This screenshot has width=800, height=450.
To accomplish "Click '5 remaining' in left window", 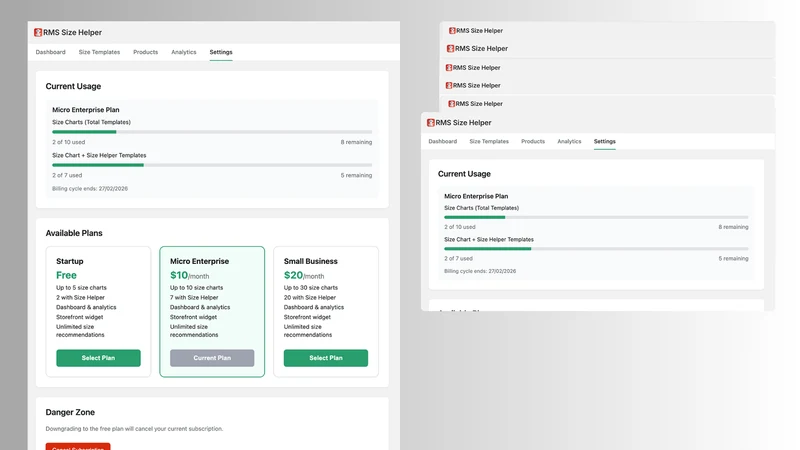I will point(356,176).
